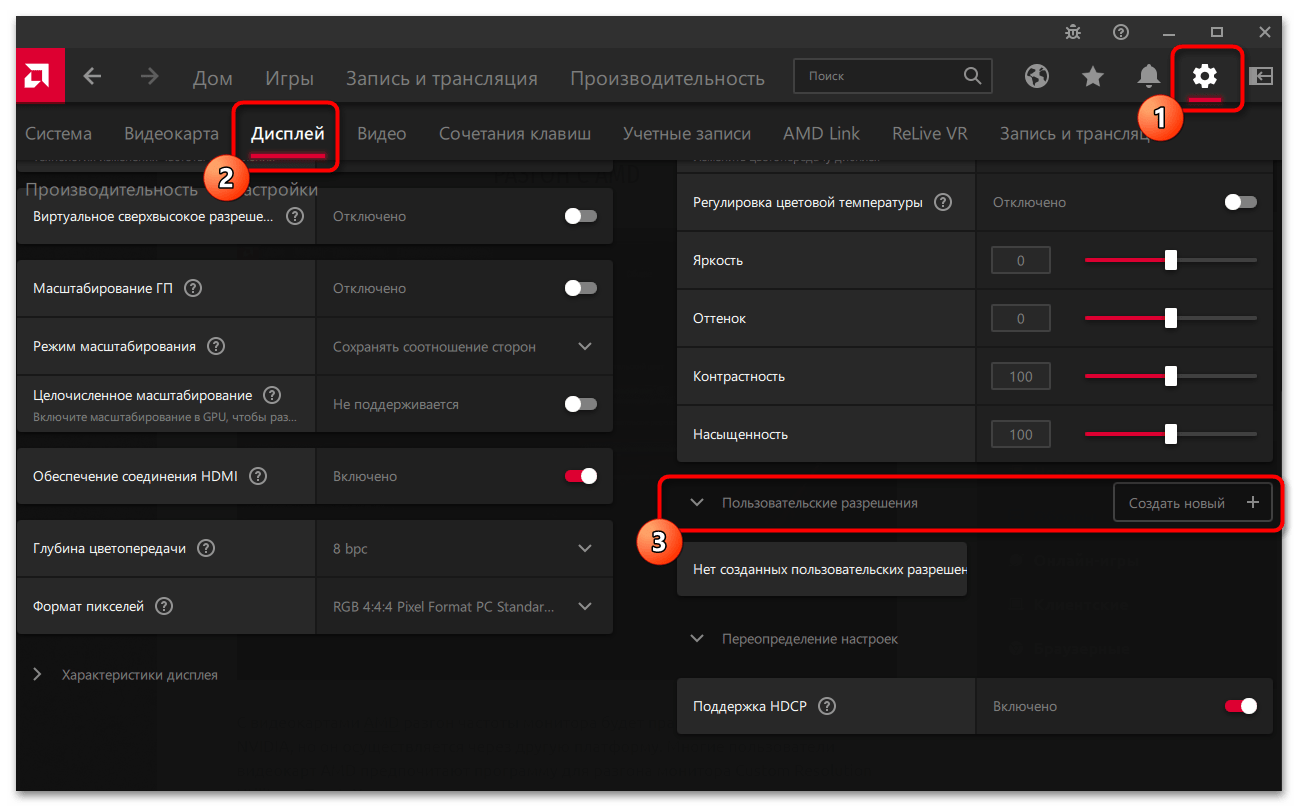Click Создать новый button
1298x807 pixels.
pos(1192,503)
